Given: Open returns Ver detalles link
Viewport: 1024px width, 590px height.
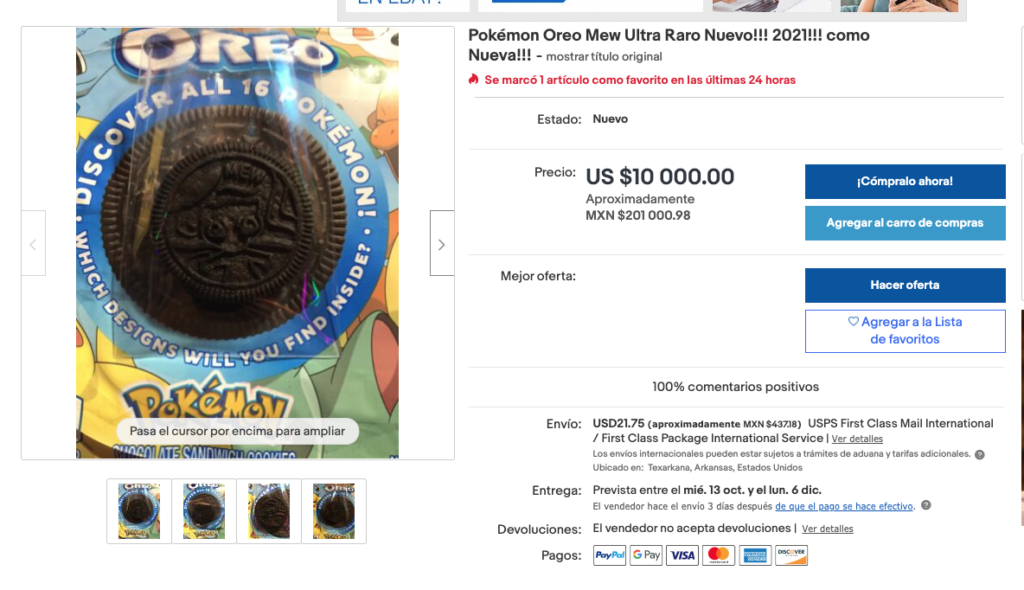Looking at the screenshot, I should (x=827, y=529).
